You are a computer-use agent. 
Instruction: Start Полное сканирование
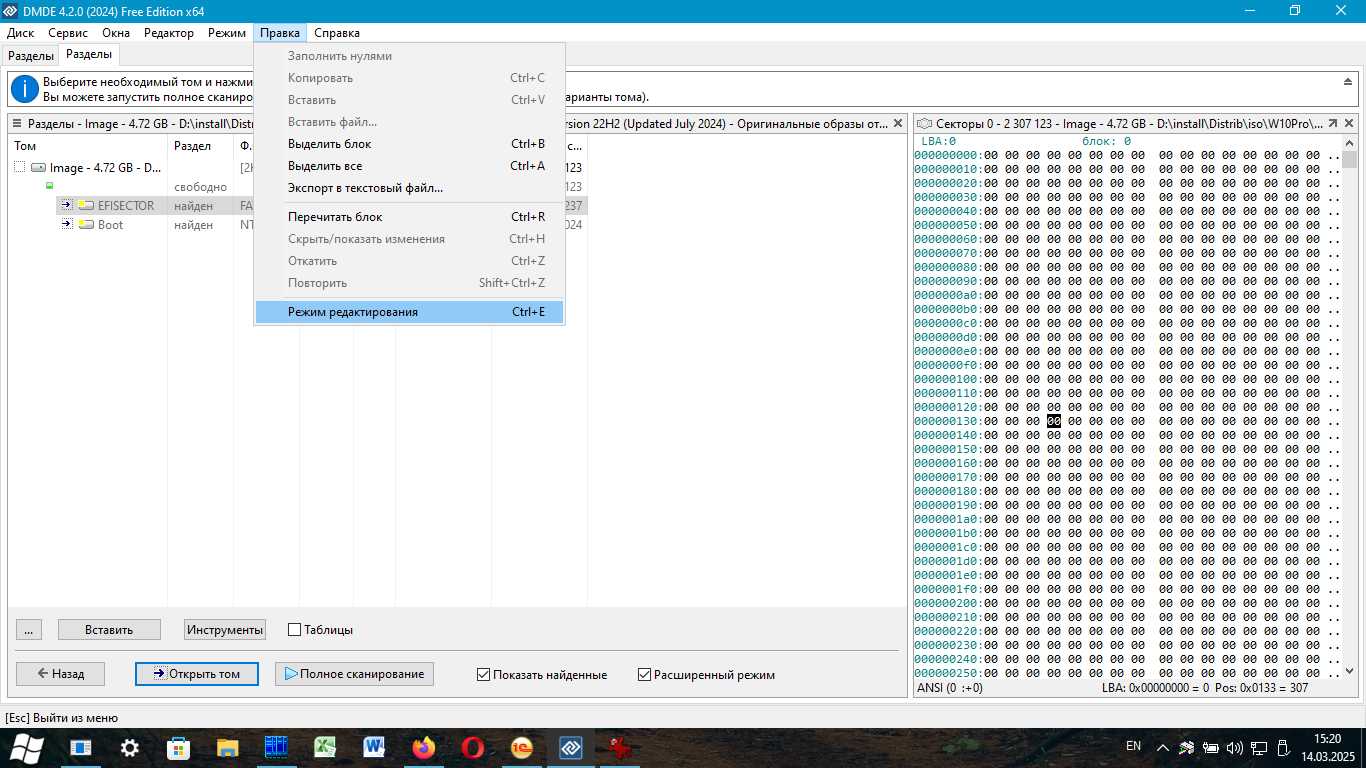[354, 674]
